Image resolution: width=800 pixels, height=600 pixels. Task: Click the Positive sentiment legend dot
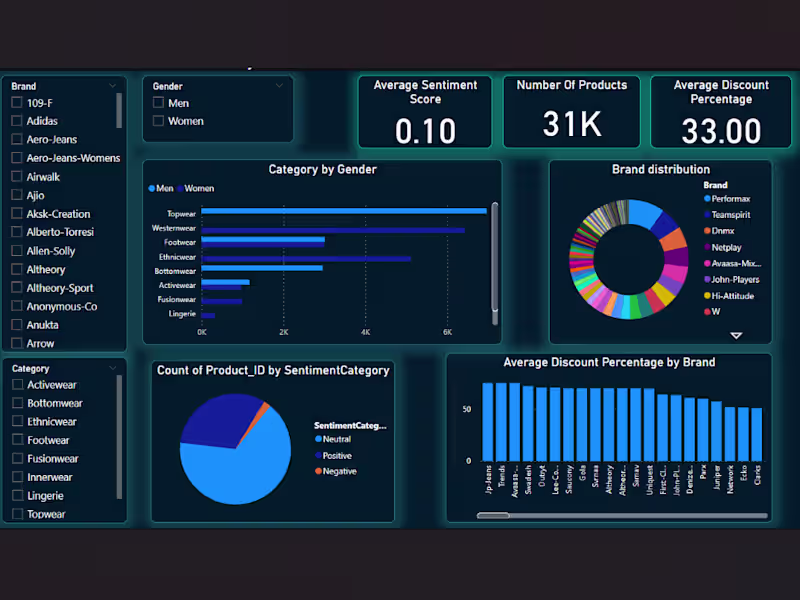point(318,455)
